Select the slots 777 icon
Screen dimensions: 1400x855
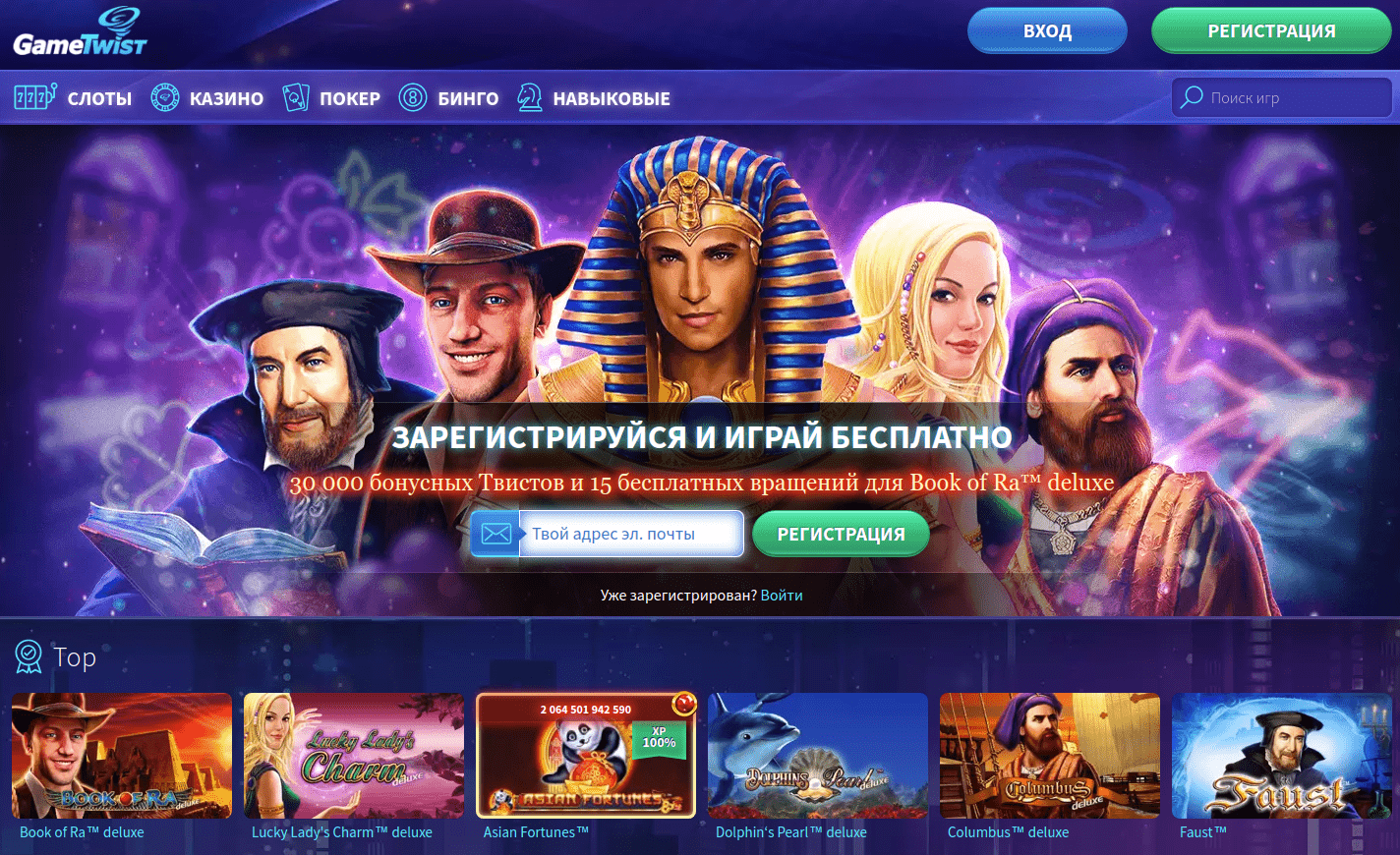(x=35, y=97)
